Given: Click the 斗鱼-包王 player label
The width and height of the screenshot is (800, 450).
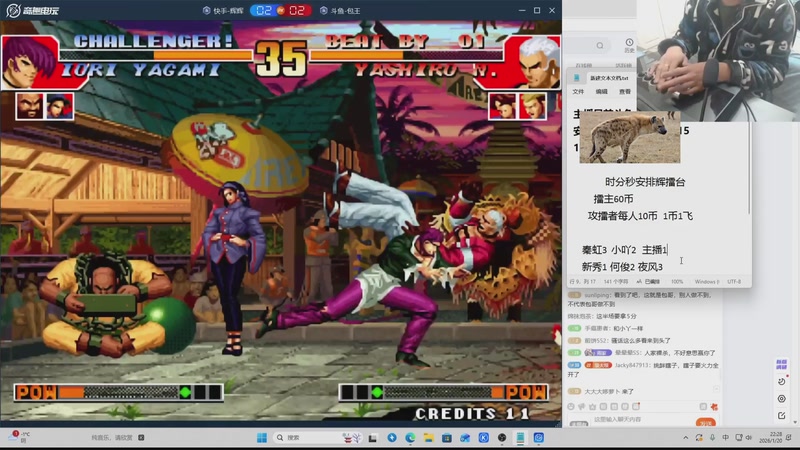Looking at the screenshot, I should [x=340, y=11].
